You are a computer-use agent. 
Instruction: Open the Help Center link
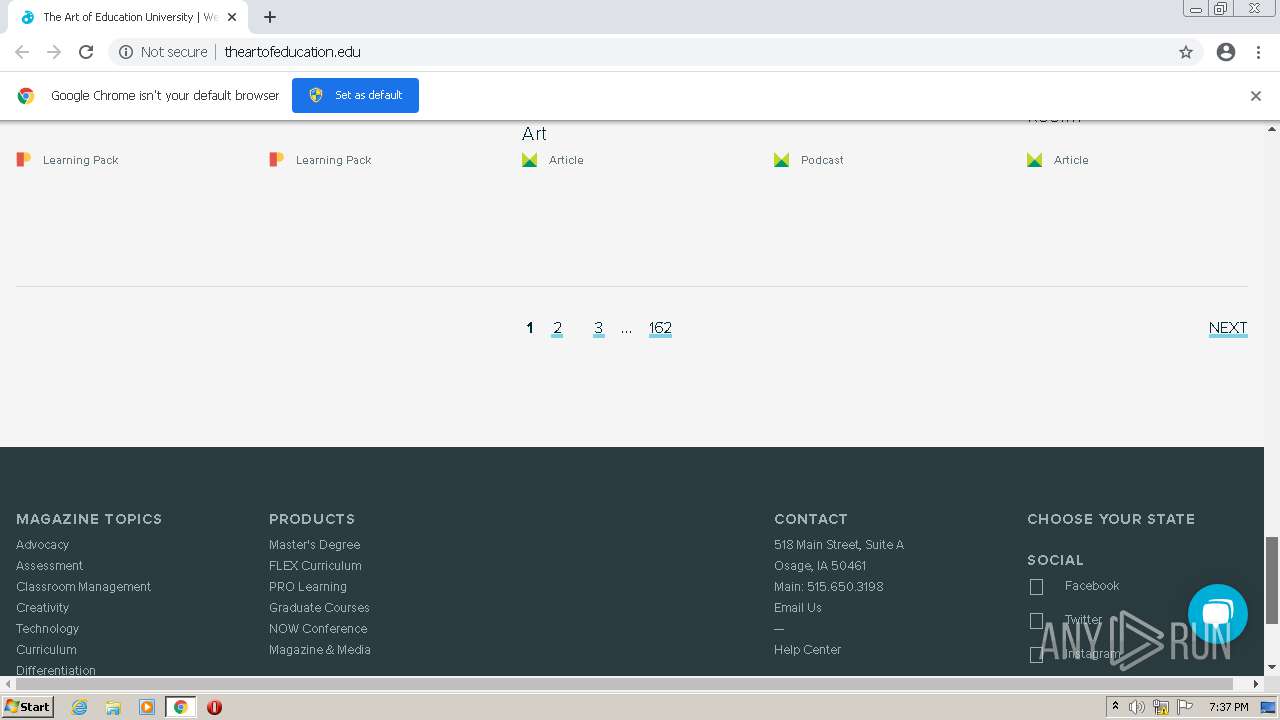point(807,650)
